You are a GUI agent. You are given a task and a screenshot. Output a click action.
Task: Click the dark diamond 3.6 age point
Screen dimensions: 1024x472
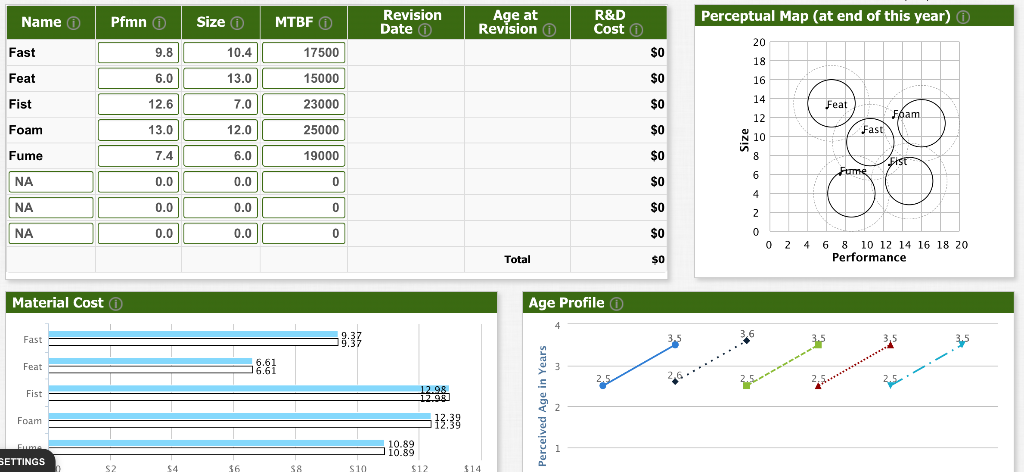pos(746,341)
